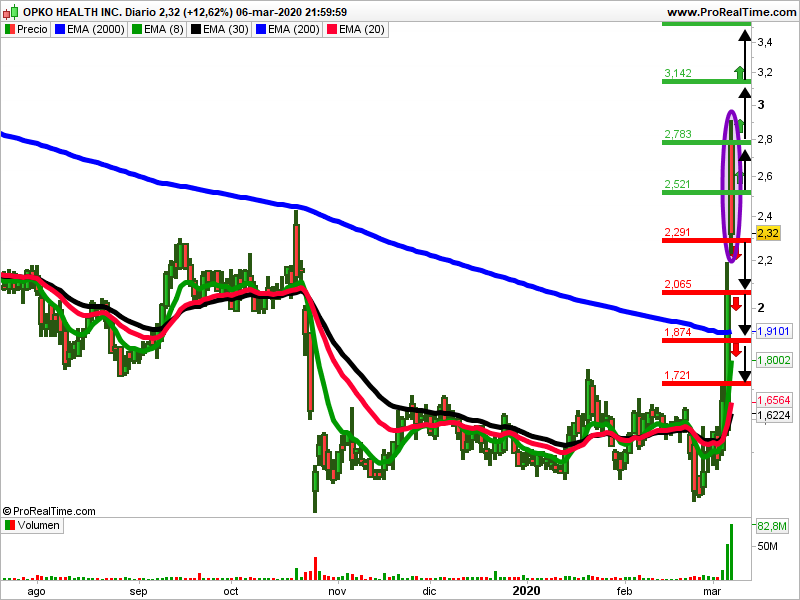
Task: Click the ProRealTime.com copyright text
Action: click(49, 511)
